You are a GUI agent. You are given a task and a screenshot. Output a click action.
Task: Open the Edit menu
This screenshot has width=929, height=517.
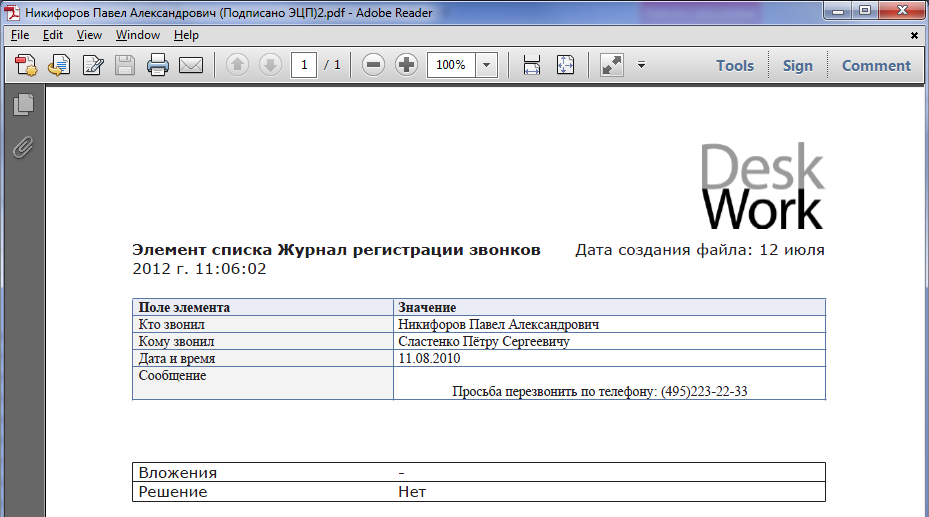(x=53, y=35)
